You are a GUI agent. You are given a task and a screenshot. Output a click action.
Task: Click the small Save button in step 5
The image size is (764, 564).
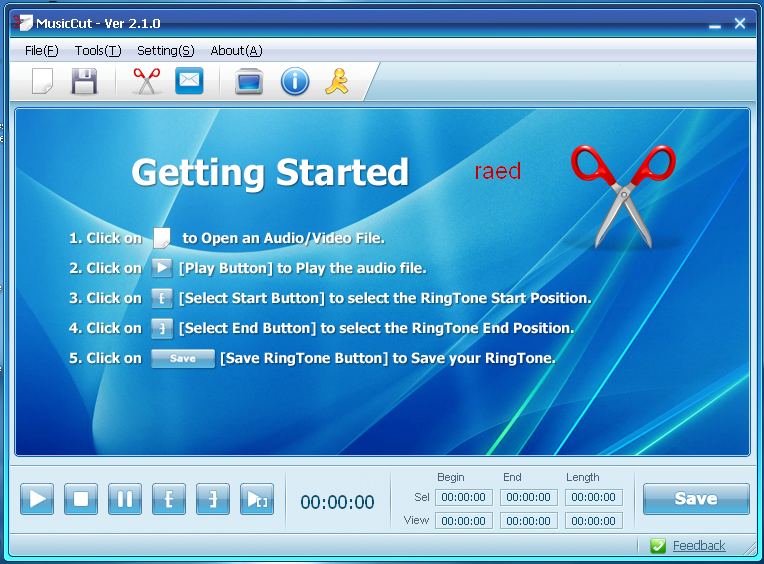(183, 358)
